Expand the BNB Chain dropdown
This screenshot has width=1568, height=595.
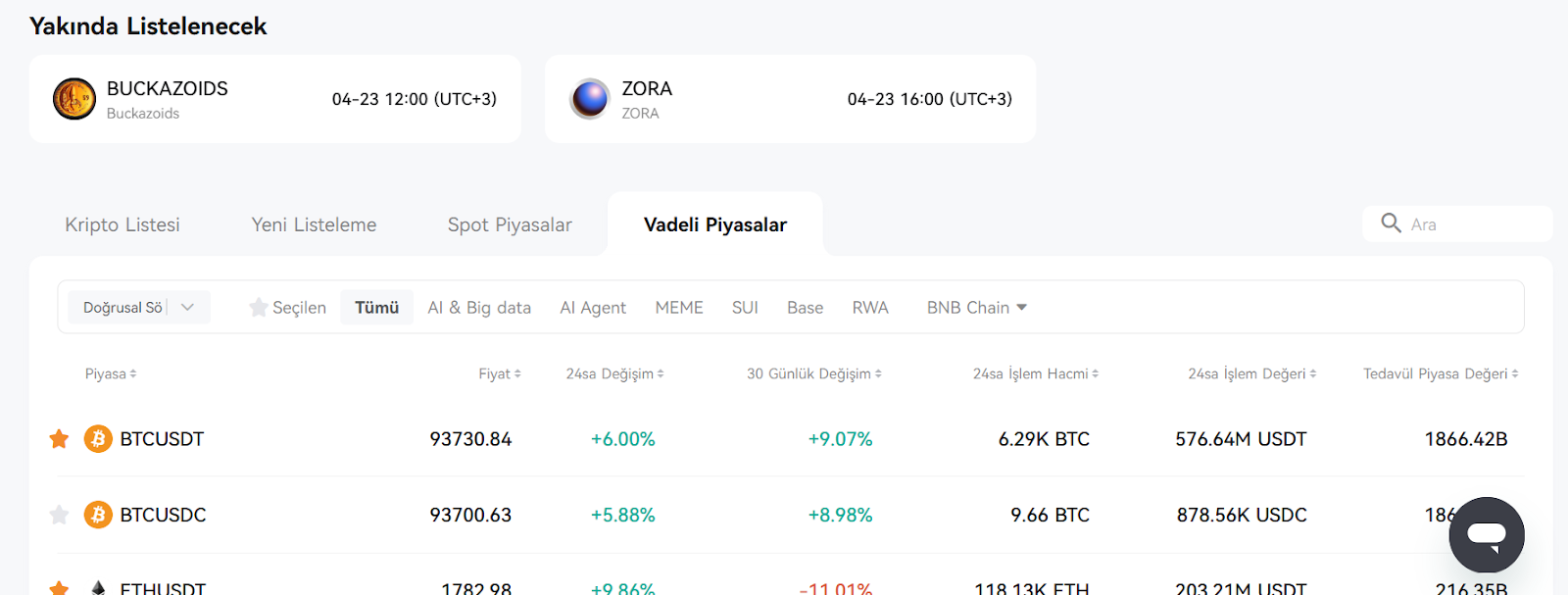[x=977, y=308]
